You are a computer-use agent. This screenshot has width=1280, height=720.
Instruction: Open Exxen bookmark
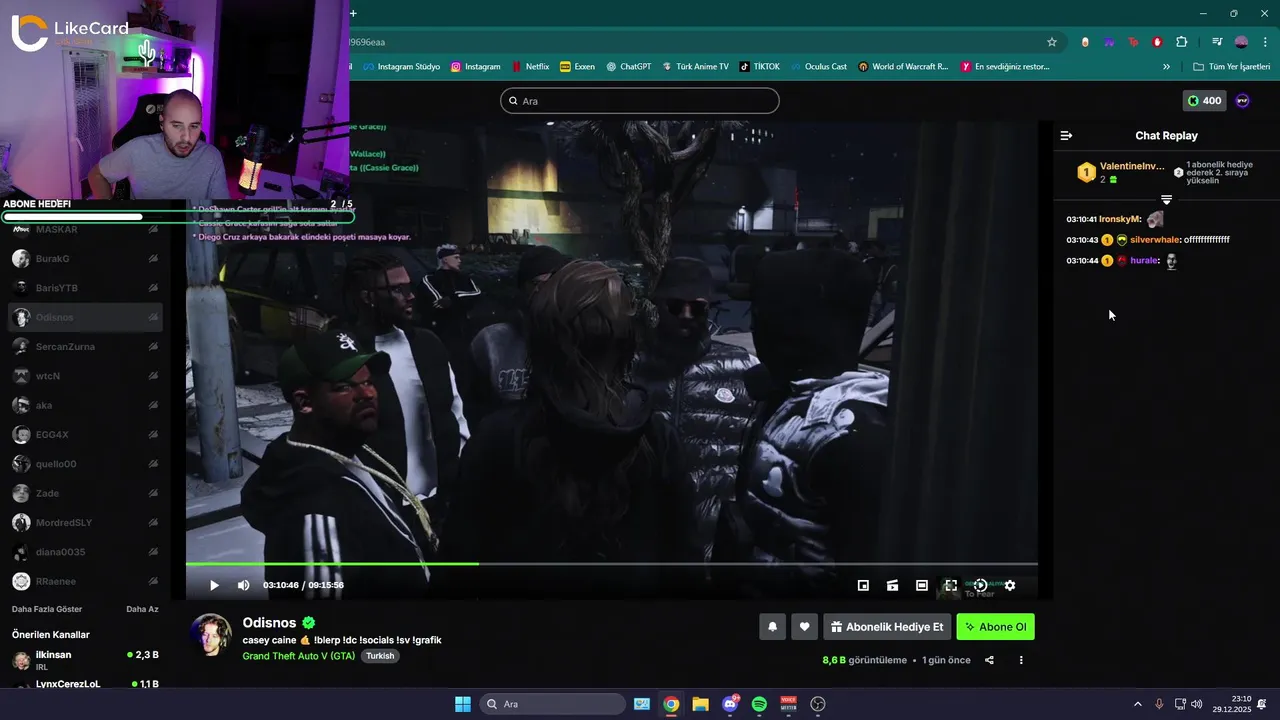tap(577, 67)
